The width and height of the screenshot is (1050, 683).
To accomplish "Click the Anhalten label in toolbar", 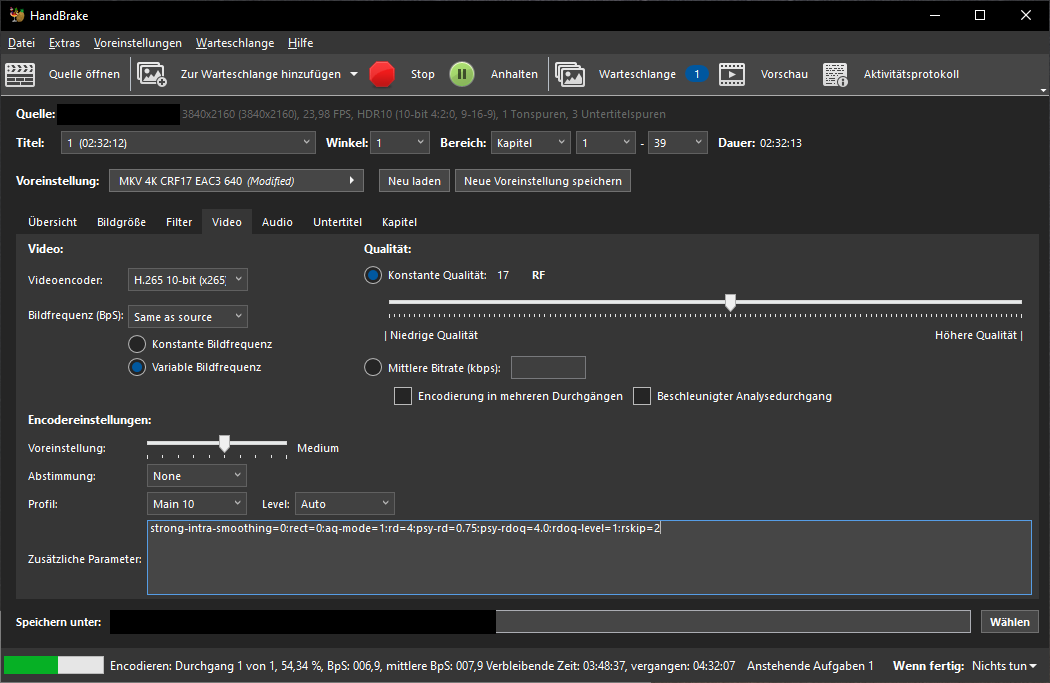I will coord(514,74).
